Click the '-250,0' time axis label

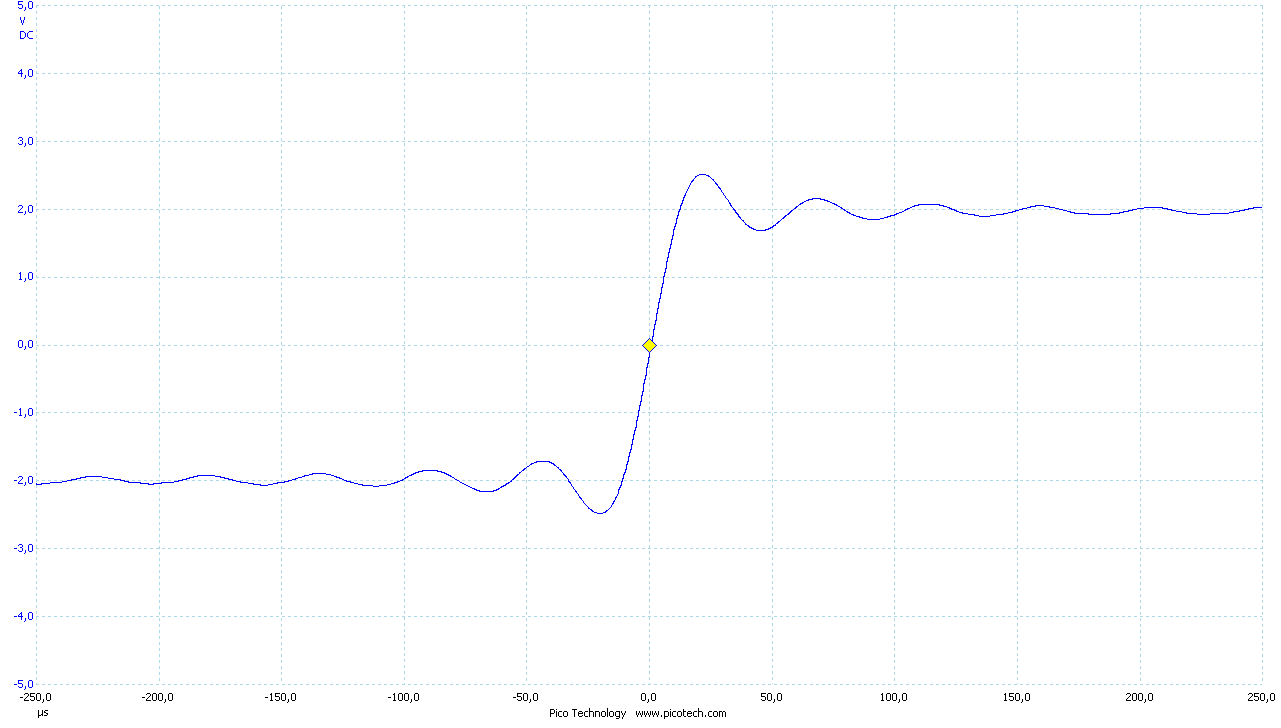pos(36,697)
